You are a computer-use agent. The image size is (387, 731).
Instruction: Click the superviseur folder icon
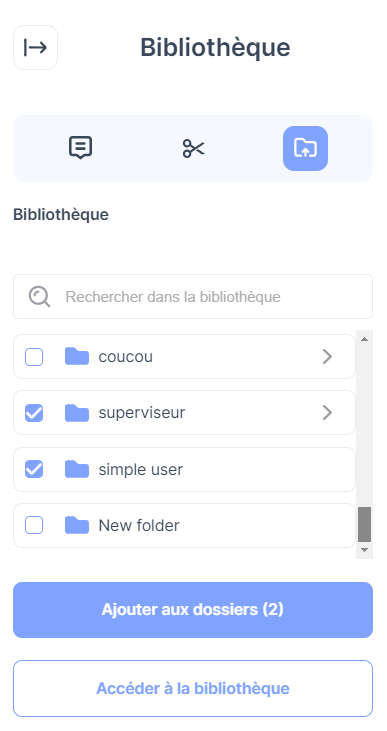[x=77, y=413]
